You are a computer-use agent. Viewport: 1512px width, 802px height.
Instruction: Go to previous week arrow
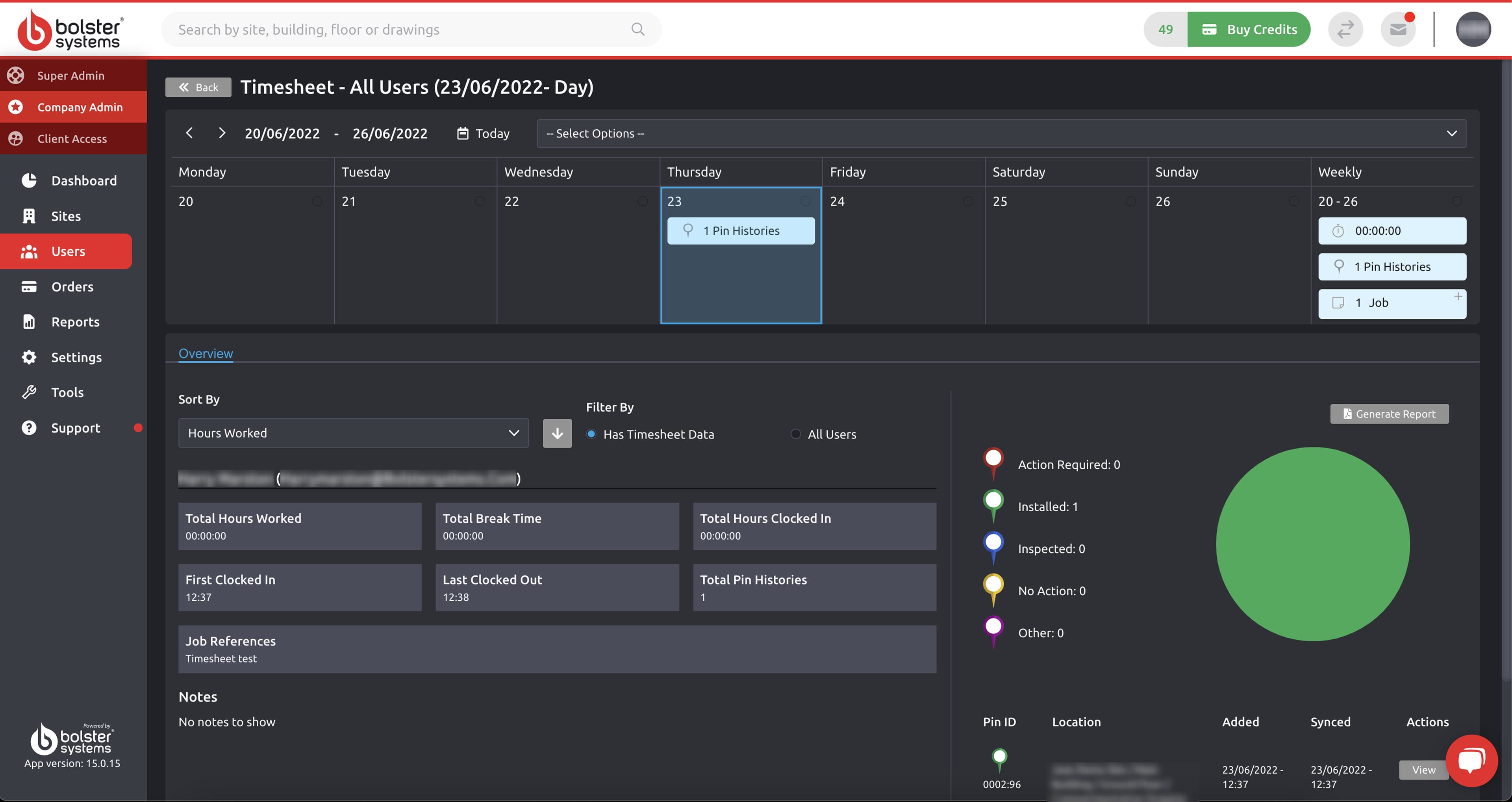click(x=189, y=133)
